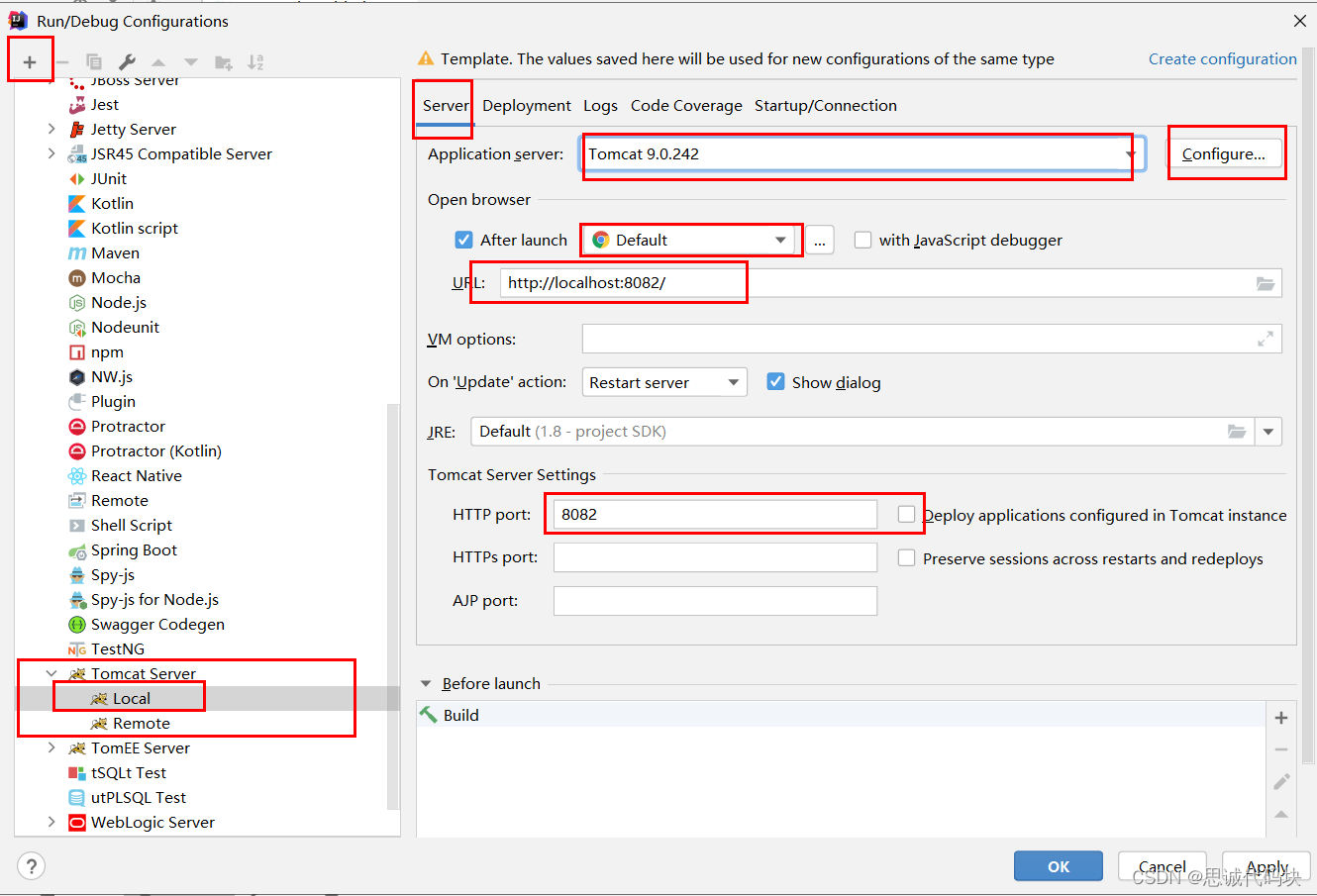The image size is (1317, 896).
Task: Open Edit templates wrench icon
Action: (x=127, y=62)
